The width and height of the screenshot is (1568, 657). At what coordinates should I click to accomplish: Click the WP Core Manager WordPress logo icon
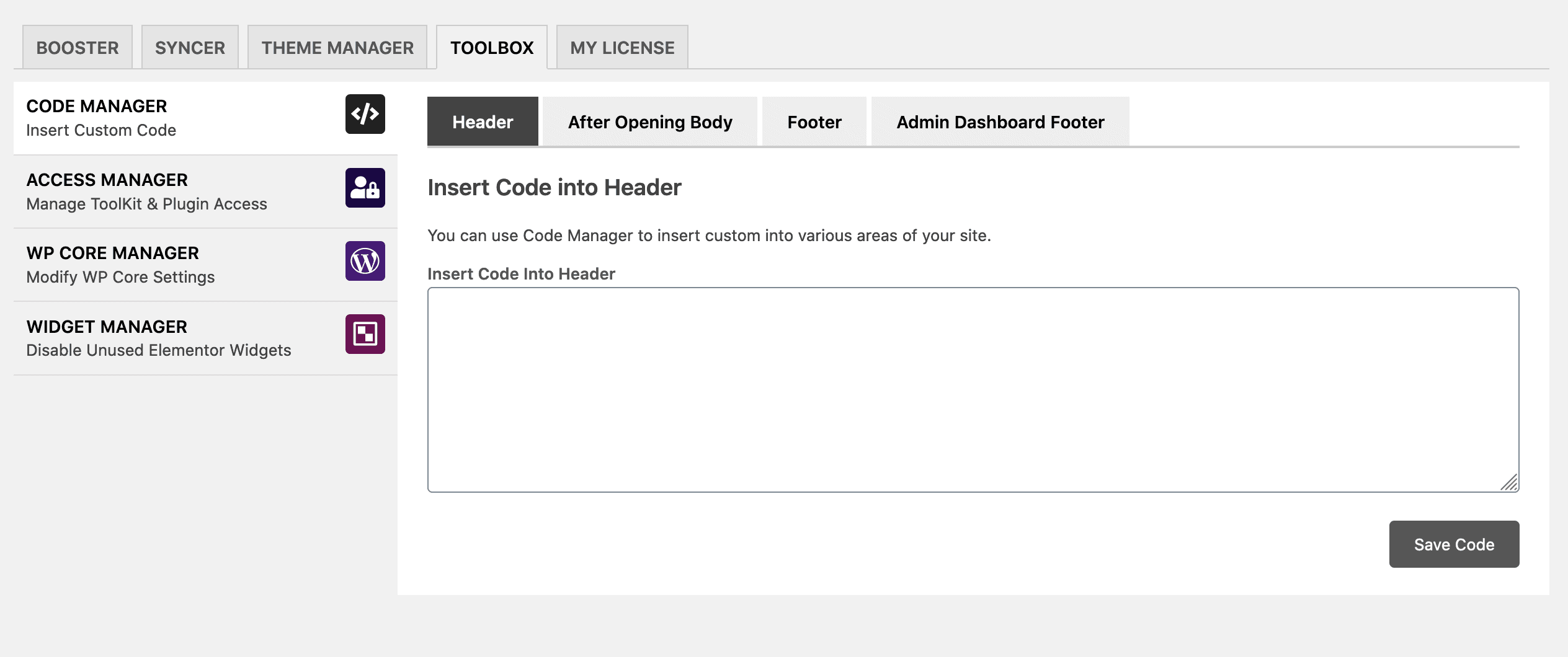pyautogui.click(x=365, y=261)
